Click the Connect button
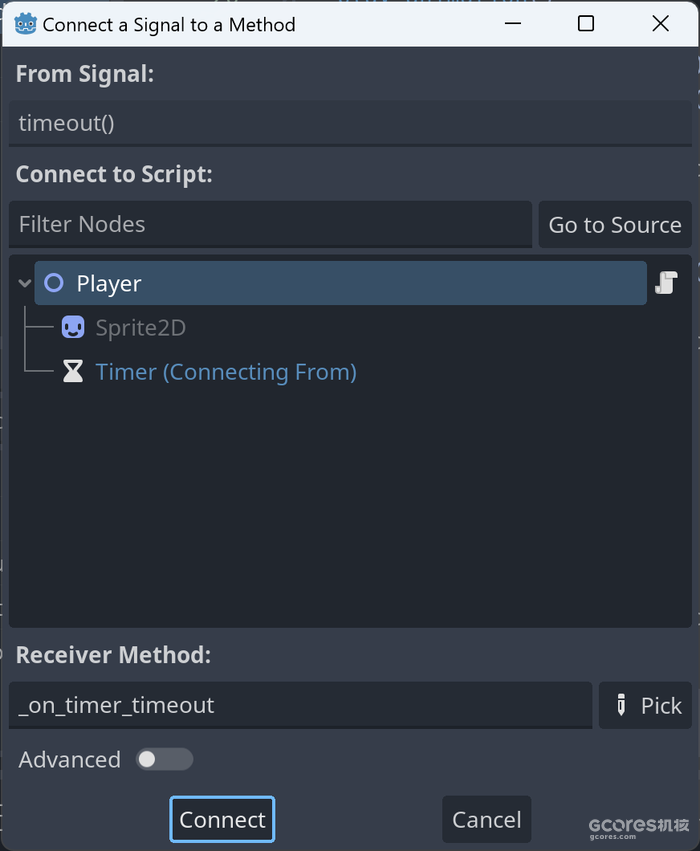 222,820
